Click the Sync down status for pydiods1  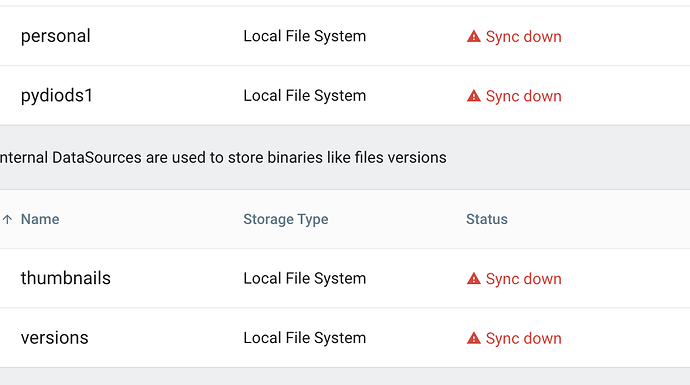(x=523, y=96)
